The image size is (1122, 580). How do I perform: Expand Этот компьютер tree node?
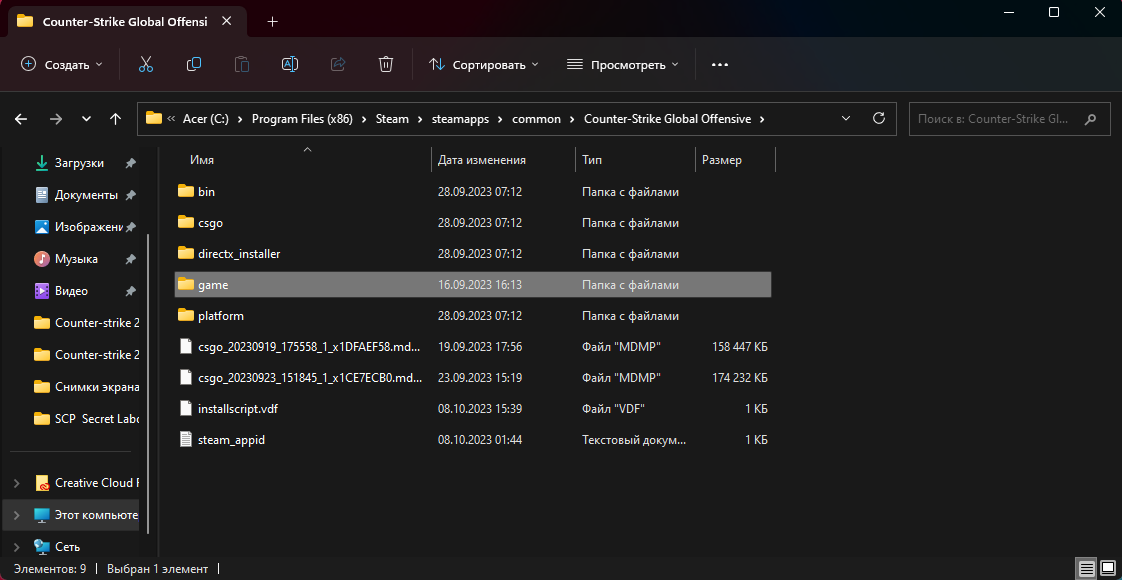15,515
